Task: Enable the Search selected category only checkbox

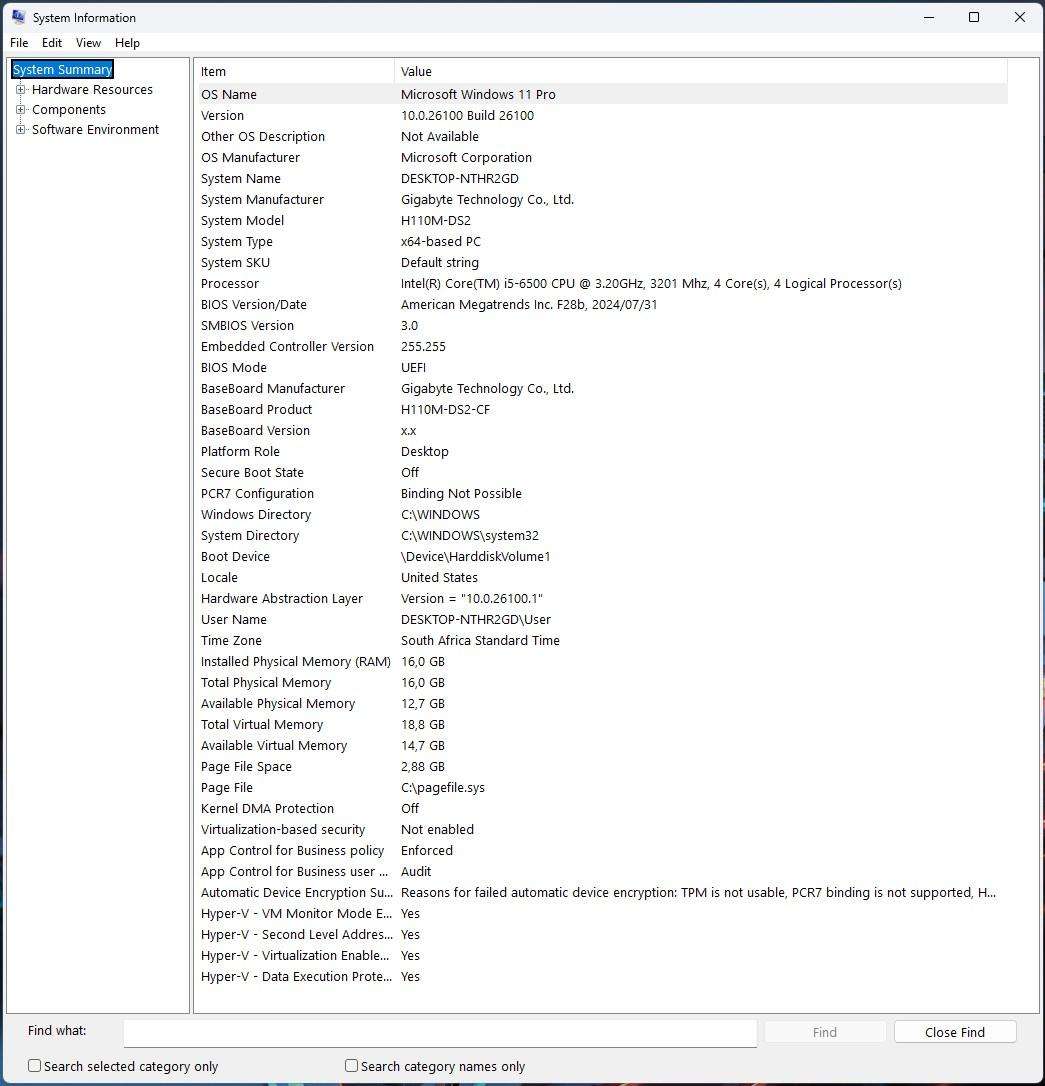Action: tap(34, 1066)
